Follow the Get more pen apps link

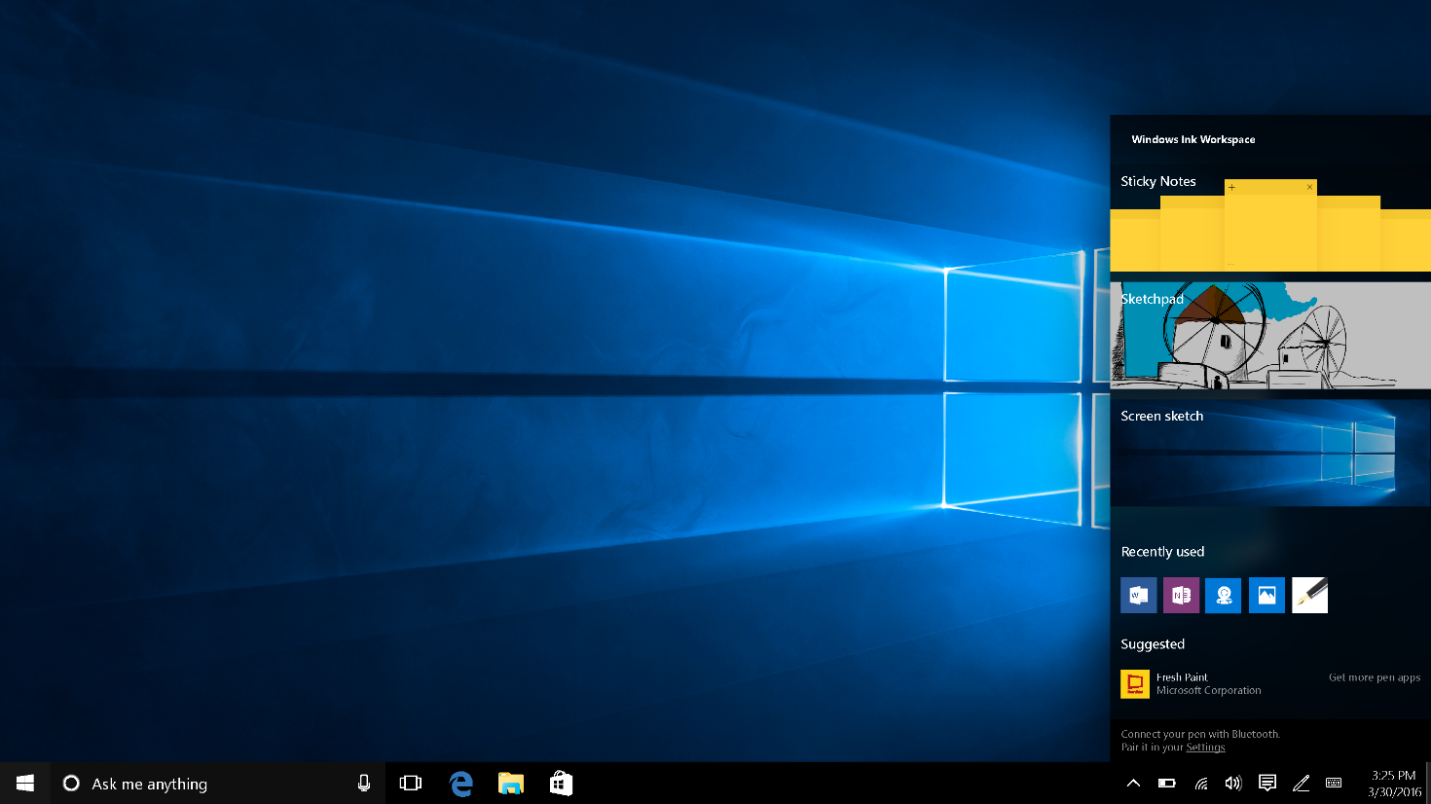tap(1374, 677)
